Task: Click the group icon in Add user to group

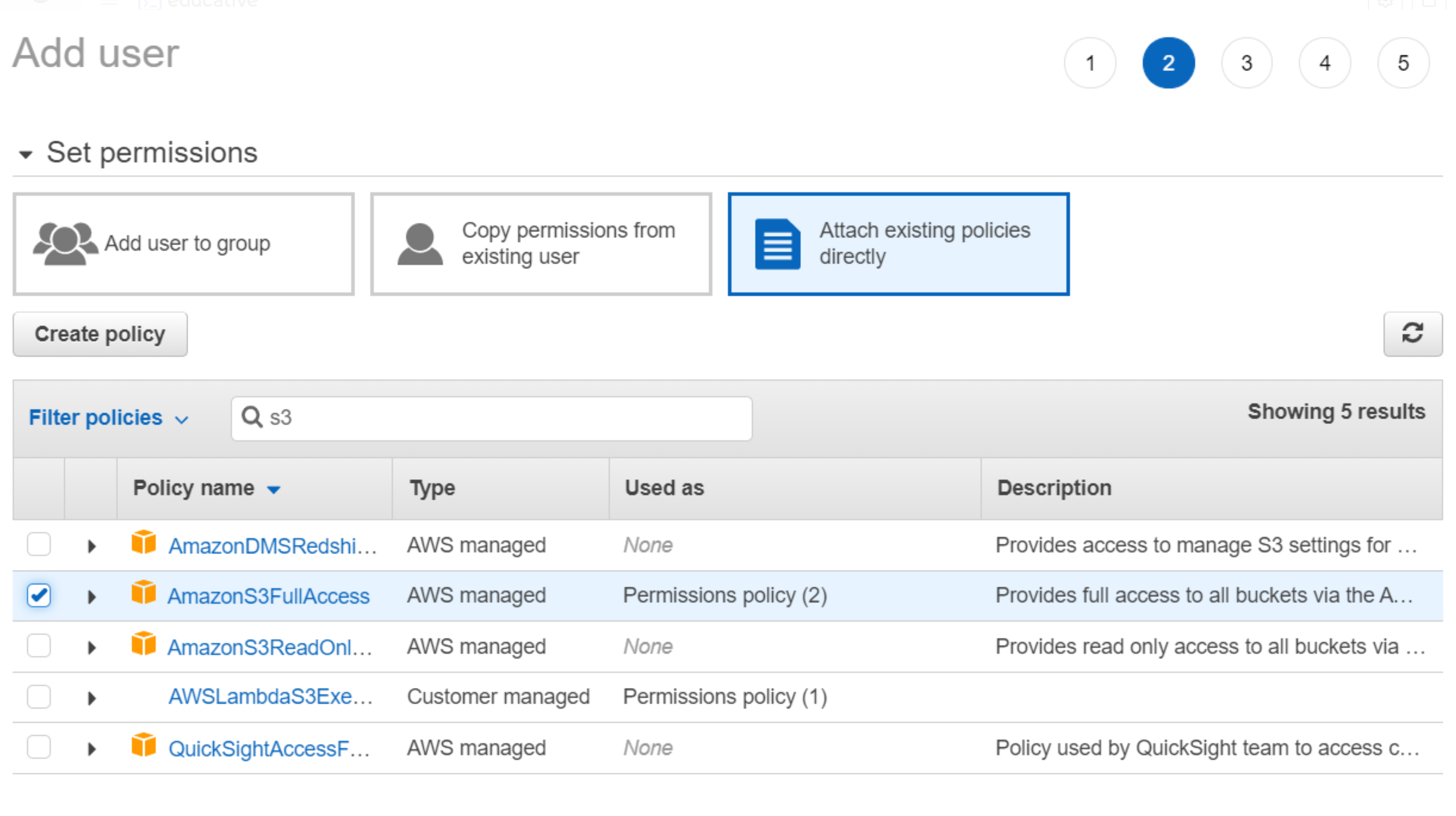Action: 65,244
